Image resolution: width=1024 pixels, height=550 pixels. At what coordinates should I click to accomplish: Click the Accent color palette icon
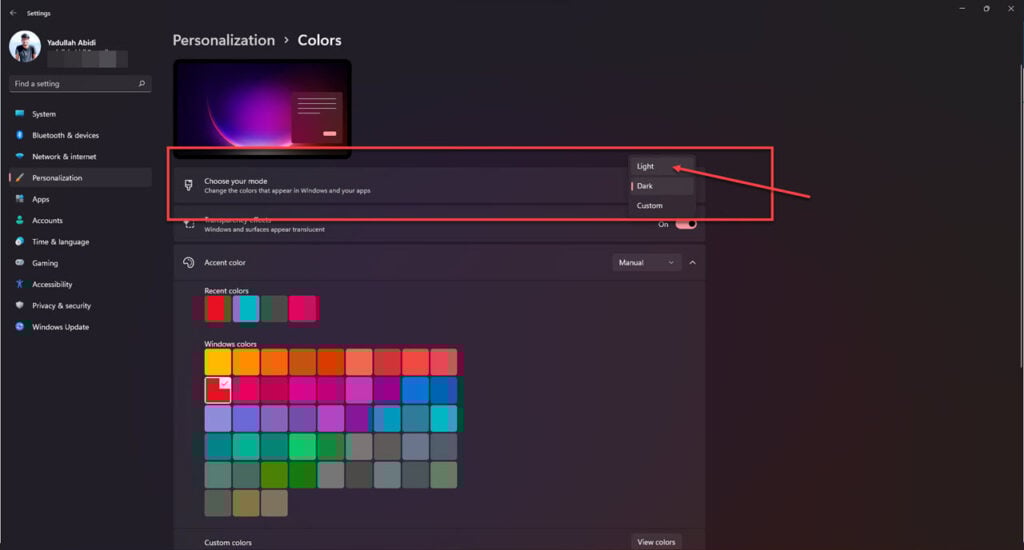[x=188, y=263]
